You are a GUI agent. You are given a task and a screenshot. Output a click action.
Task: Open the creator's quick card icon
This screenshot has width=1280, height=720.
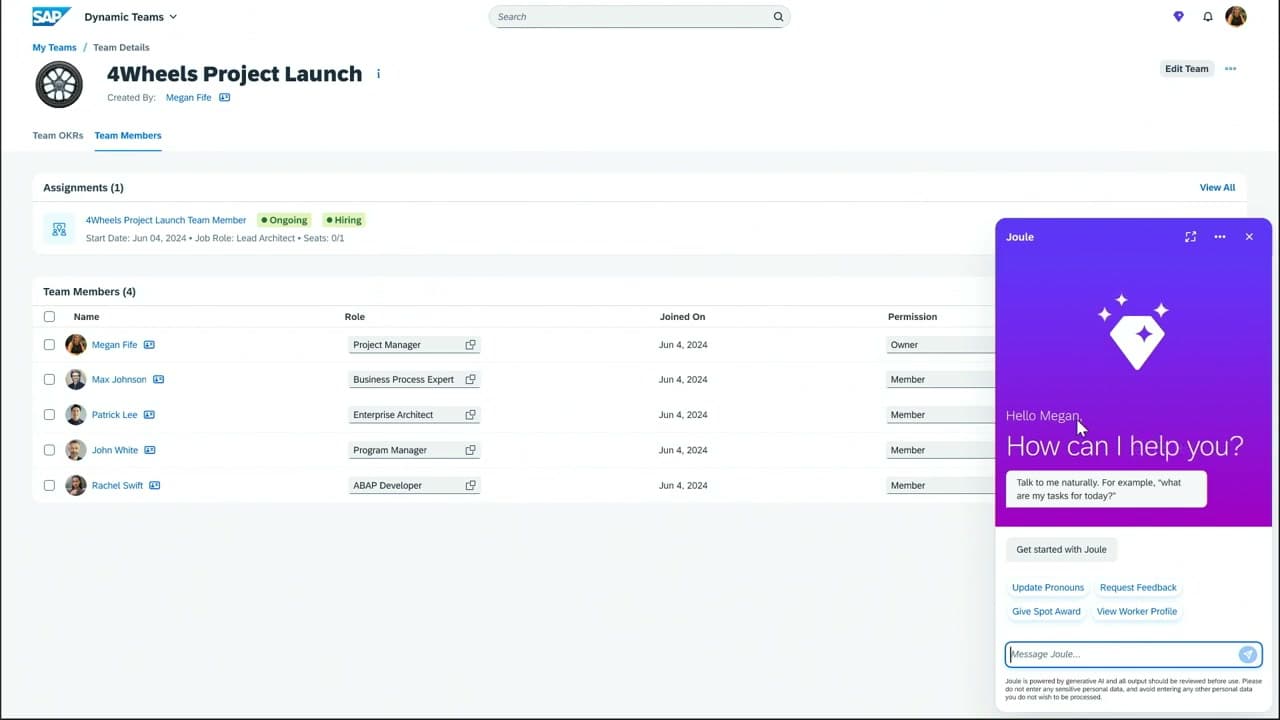tap(225, 98)
